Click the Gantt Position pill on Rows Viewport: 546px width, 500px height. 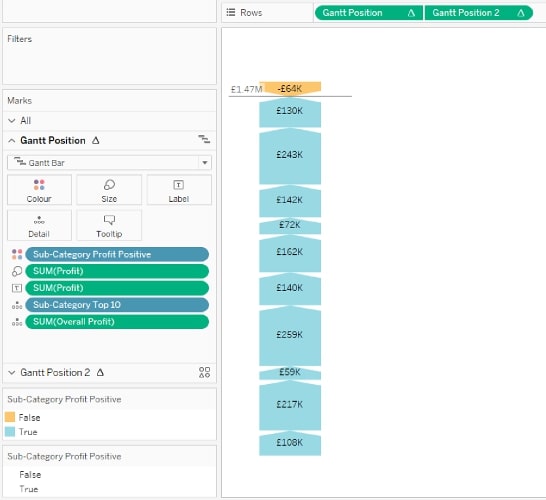[369, 13]
